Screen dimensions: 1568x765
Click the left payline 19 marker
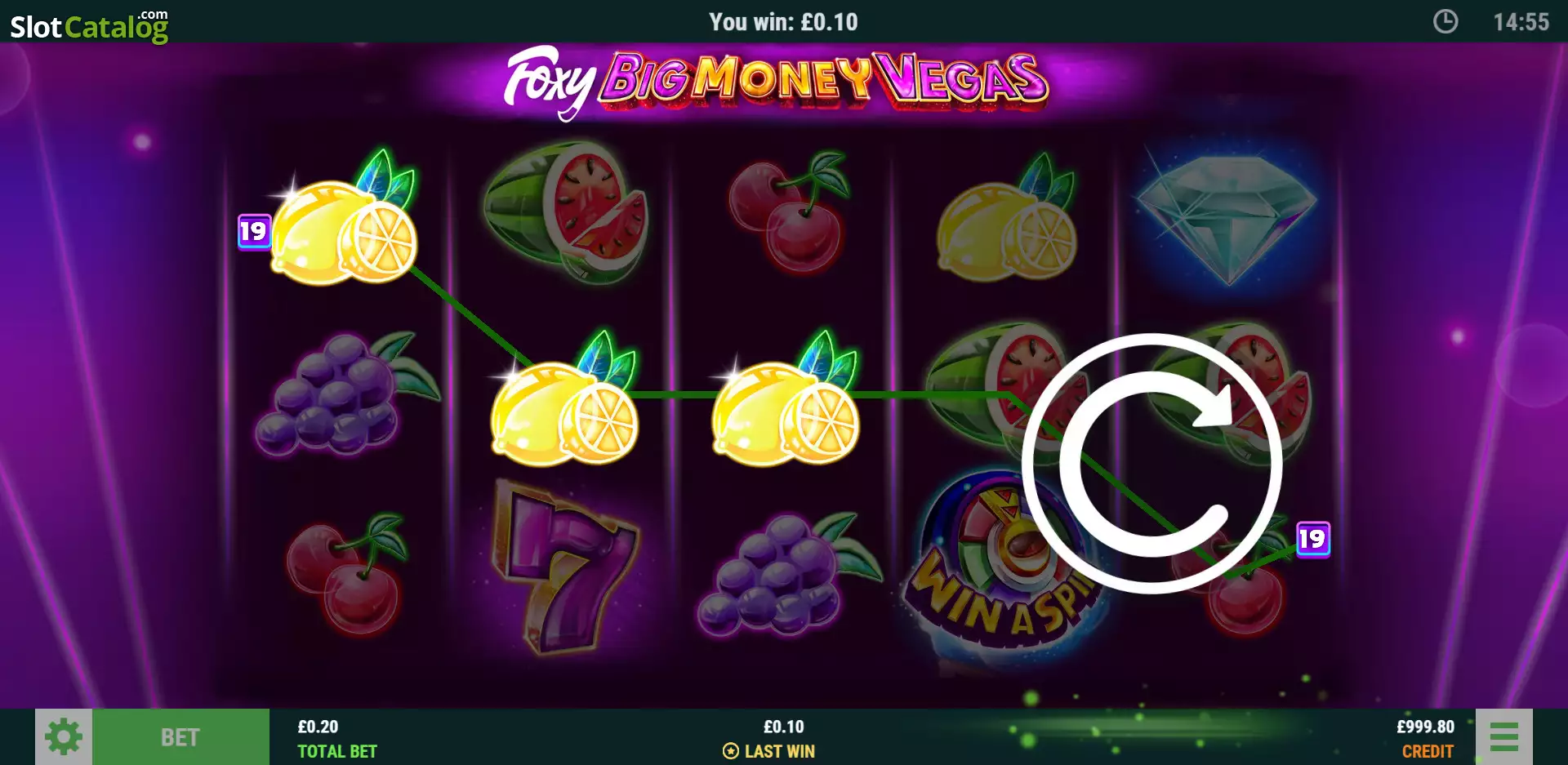254,232
